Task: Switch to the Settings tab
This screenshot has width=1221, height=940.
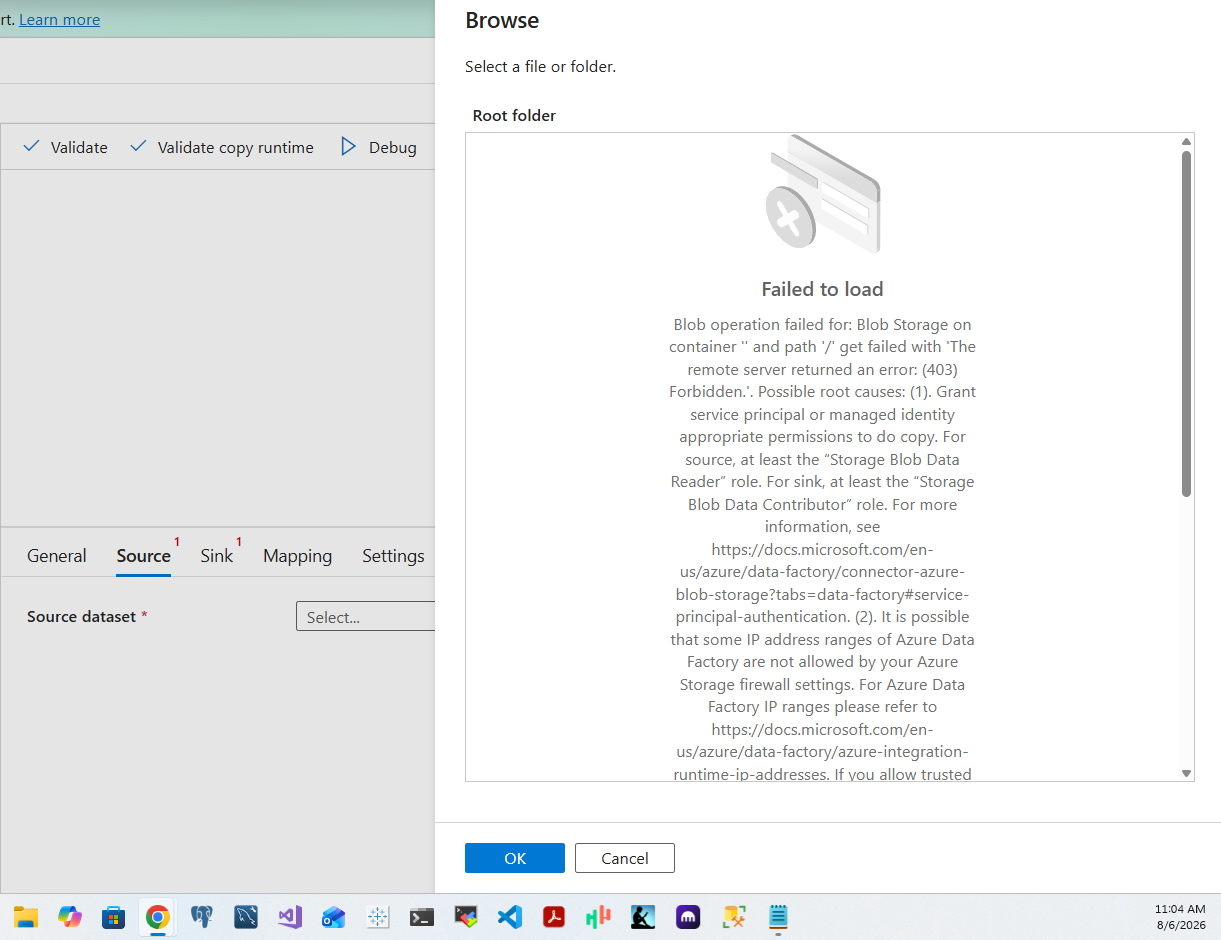Action: click(393, 556)
